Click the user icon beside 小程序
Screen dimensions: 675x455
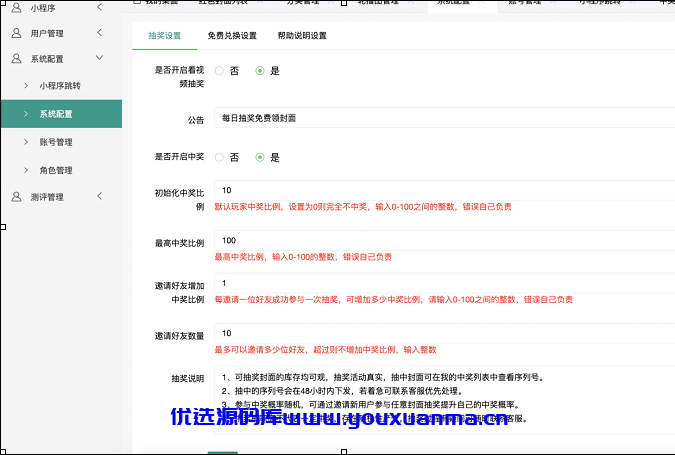click(16, 7)
